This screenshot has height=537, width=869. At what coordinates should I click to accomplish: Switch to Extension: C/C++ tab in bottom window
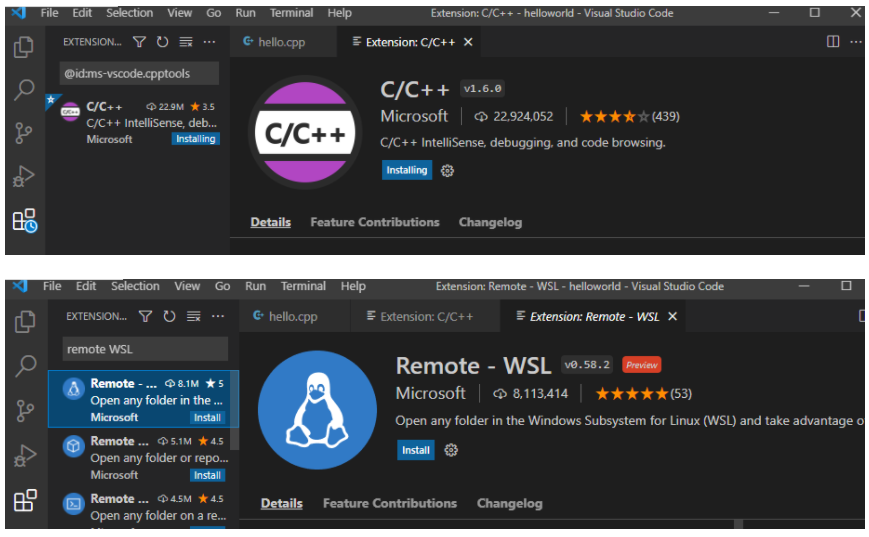pos(425,316)
